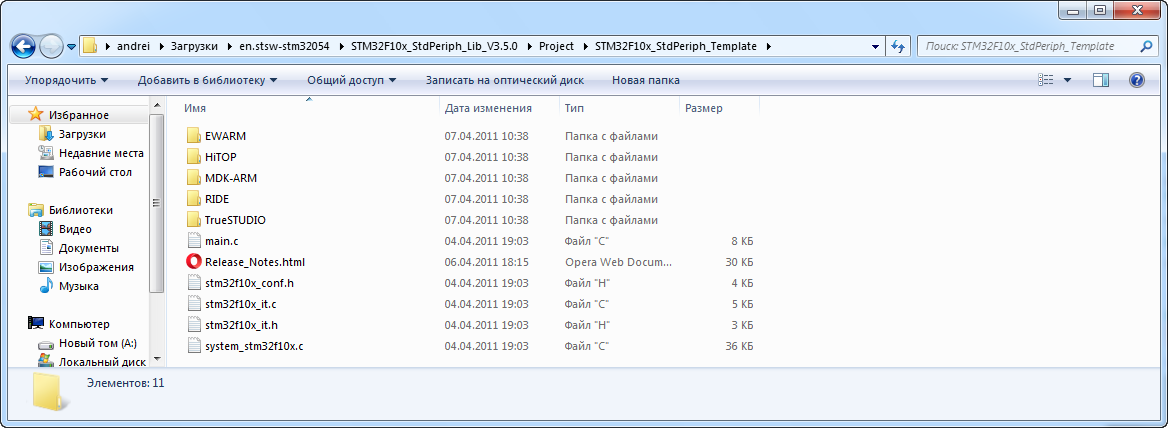The width and height of the screenshot is (1168, 428).
Task: Open the Help question mark icon
Action: coord(1136,80)
